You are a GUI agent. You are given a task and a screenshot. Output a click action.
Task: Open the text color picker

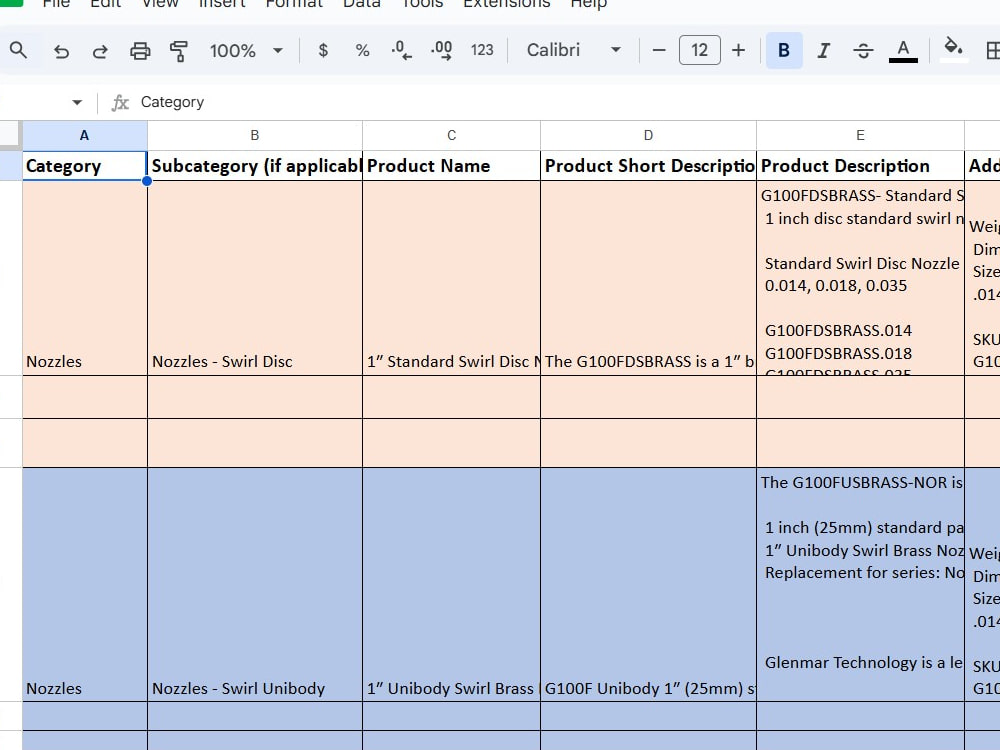(x=903, y=50)
